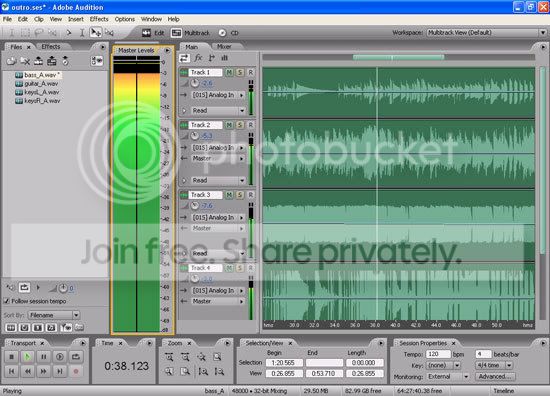The width and height of the screenshot is (550, 396).
Task: Toggle Follow session tempo checkbox
Action: 6,301
